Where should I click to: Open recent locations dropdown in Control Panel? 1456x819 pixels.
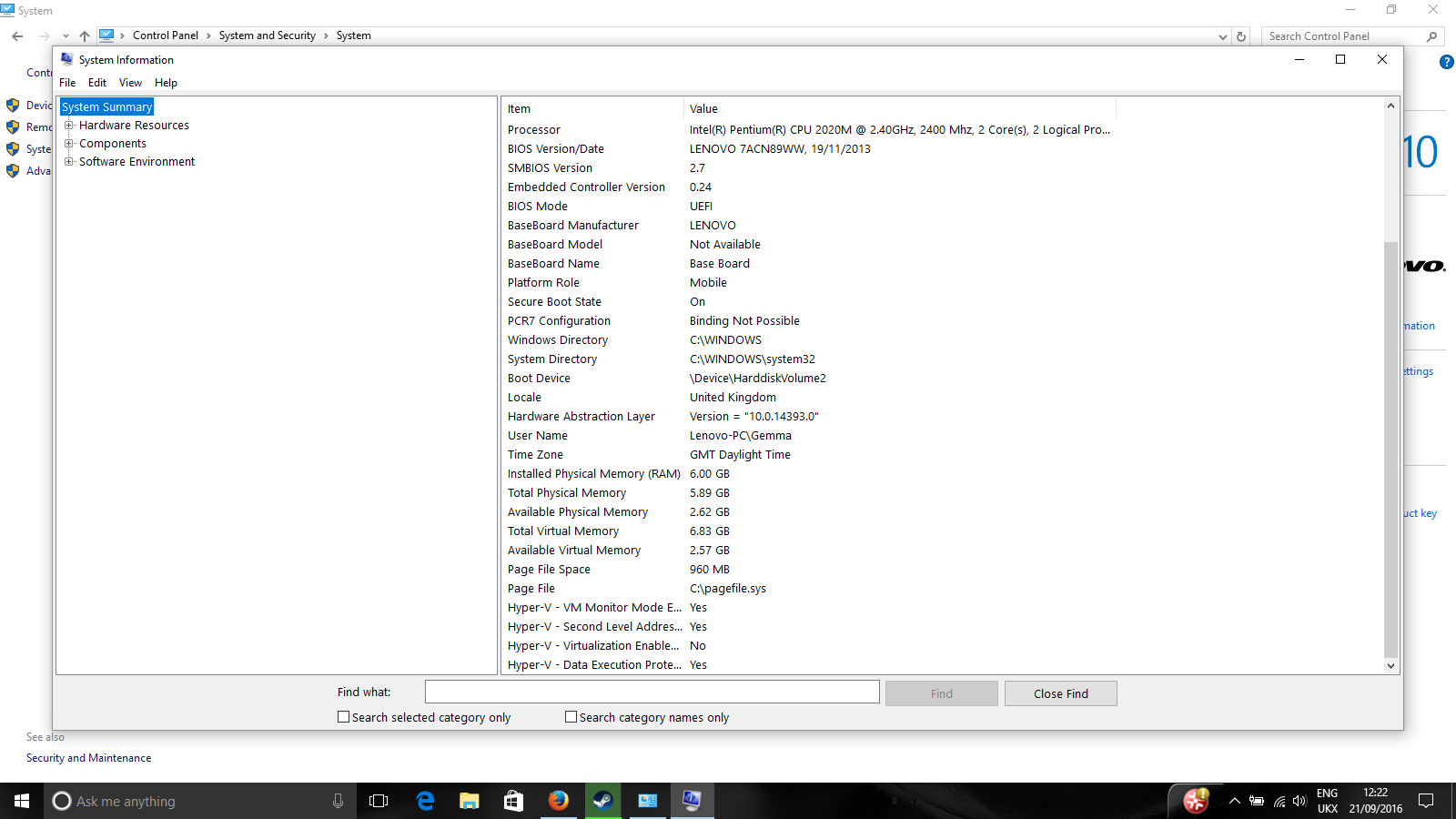(66, 36)
